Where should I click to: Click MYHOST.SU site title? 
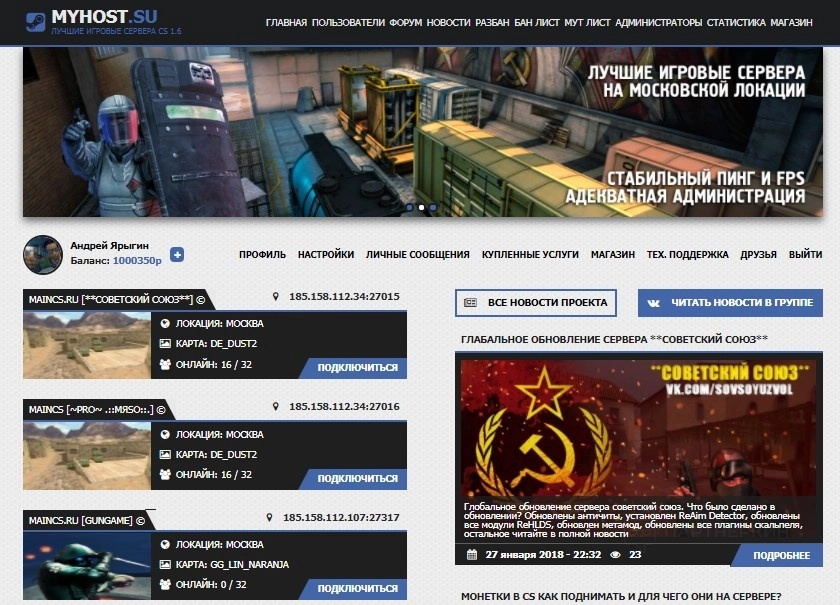[104, 17]
